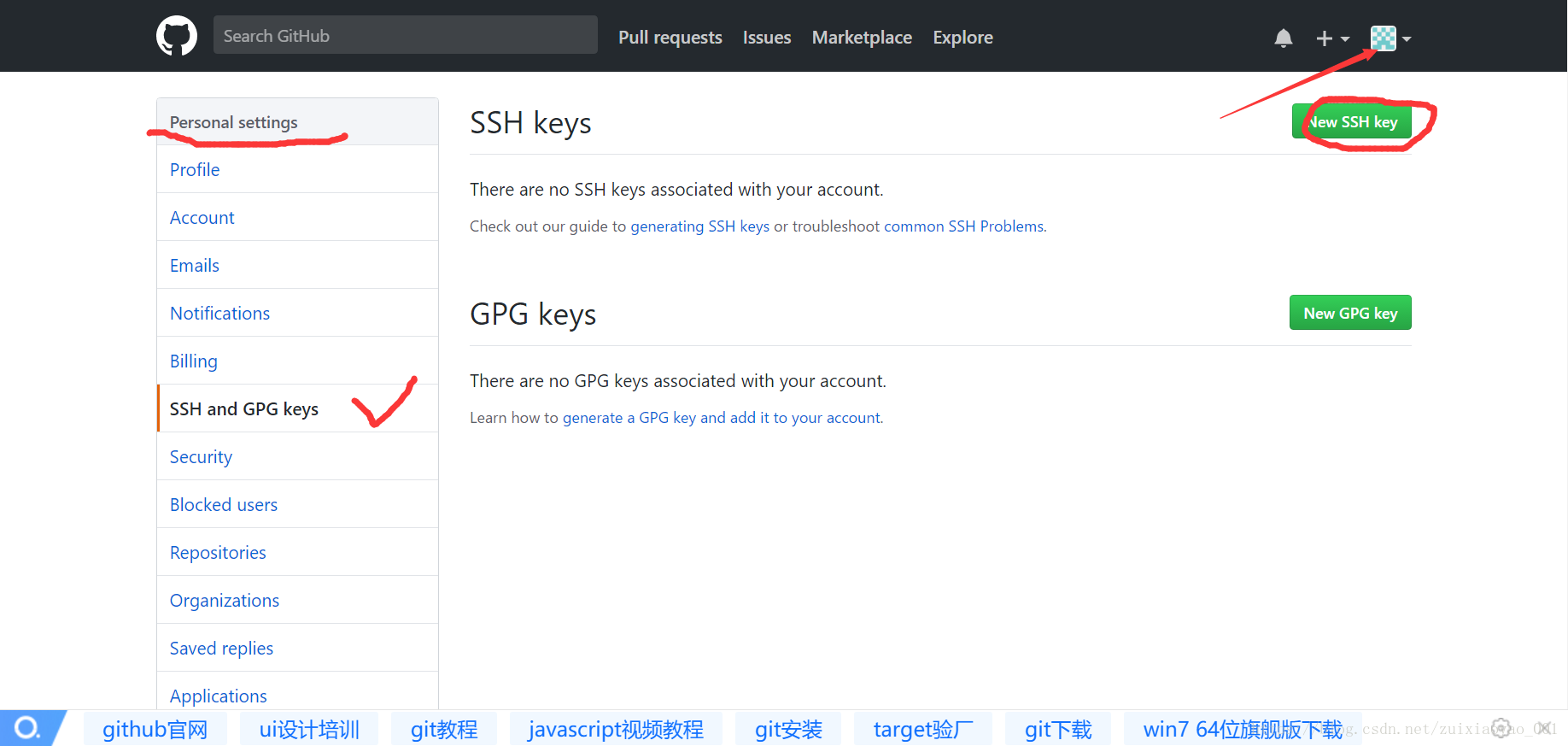Click the GitHub octocat logo

[177, 36]
